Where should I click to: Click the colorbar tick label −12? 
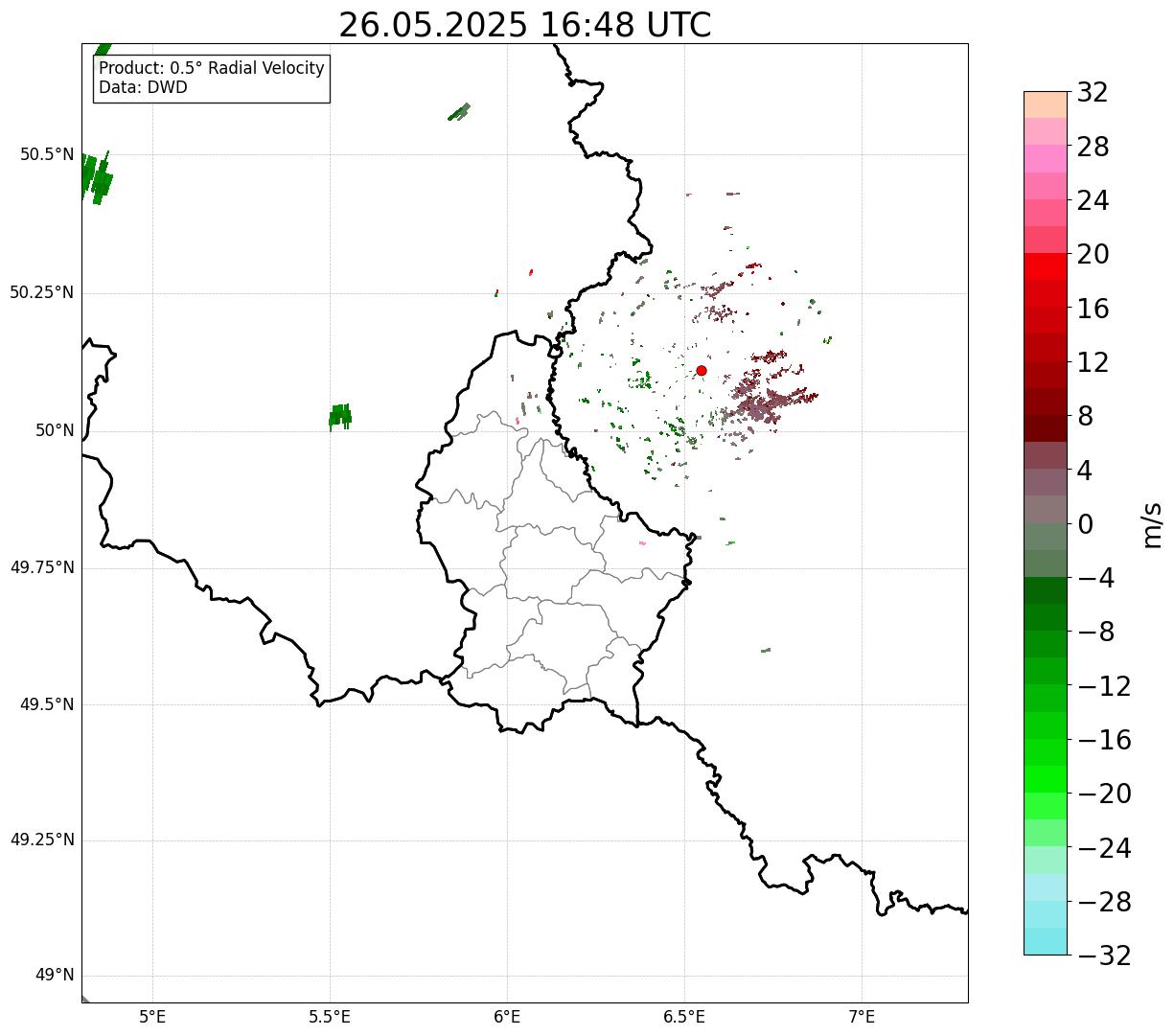click(x=1104, y=686)
